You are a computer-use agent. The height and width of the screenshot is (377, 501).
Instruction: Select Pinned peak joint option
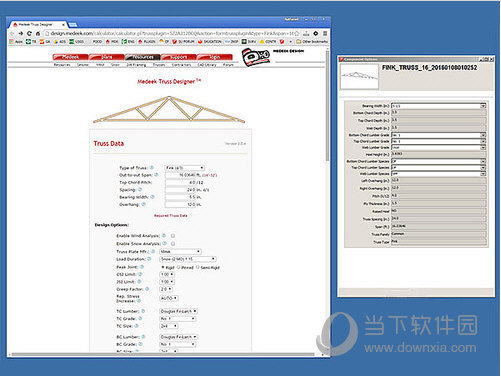[x=179, y=267]
